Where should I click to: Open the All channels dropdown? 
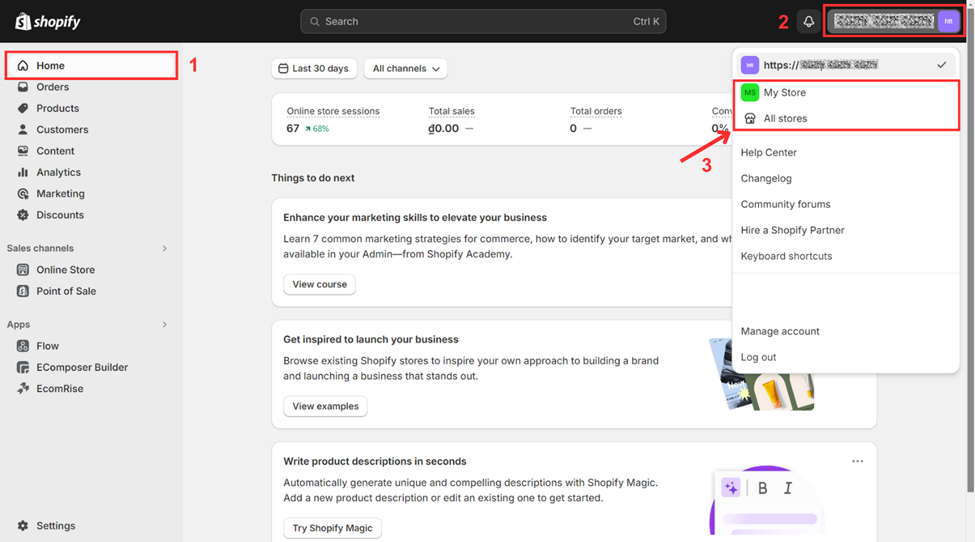coord(406,68)
